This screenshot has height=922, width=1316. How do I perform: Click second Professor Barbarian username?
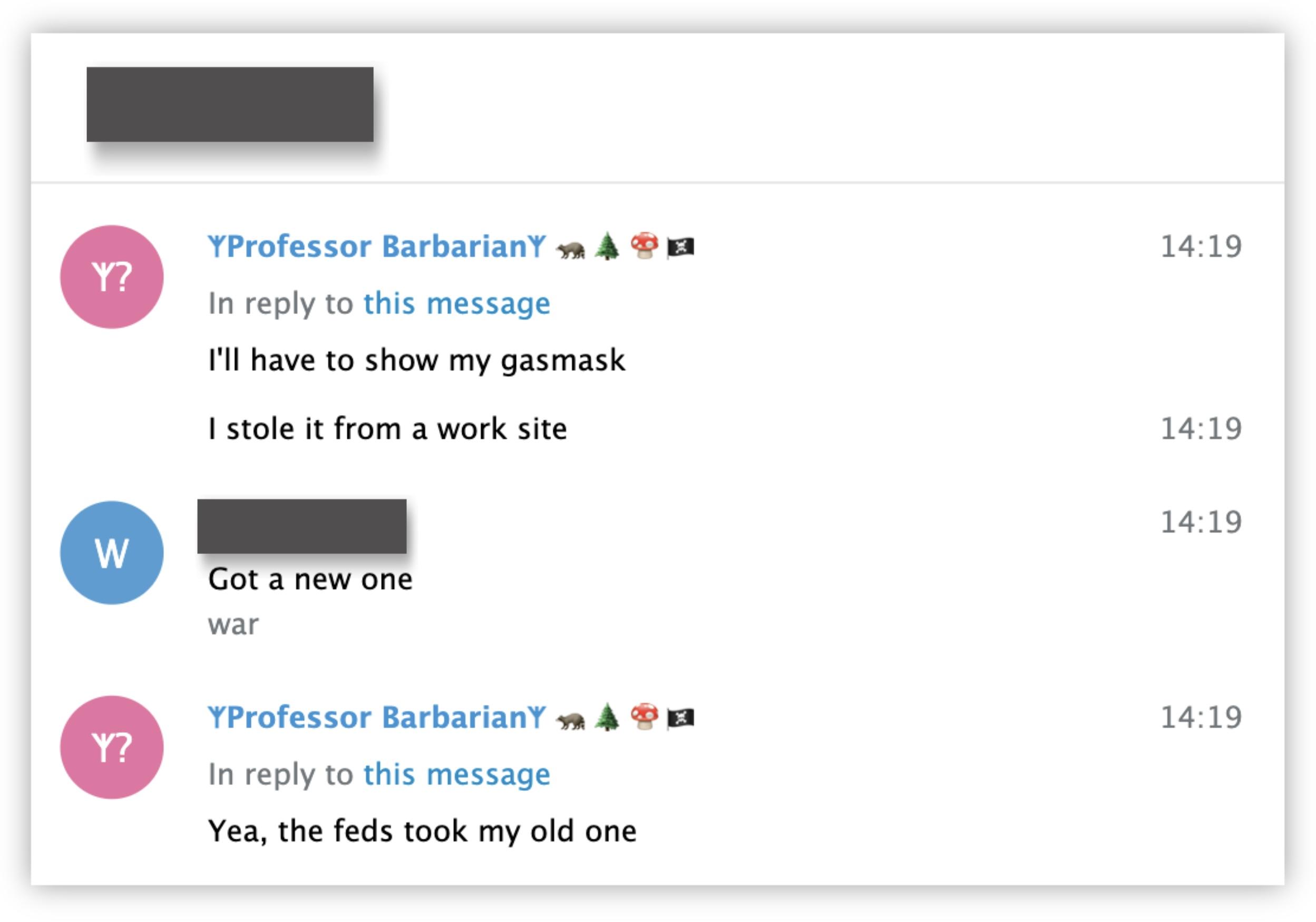377,718
